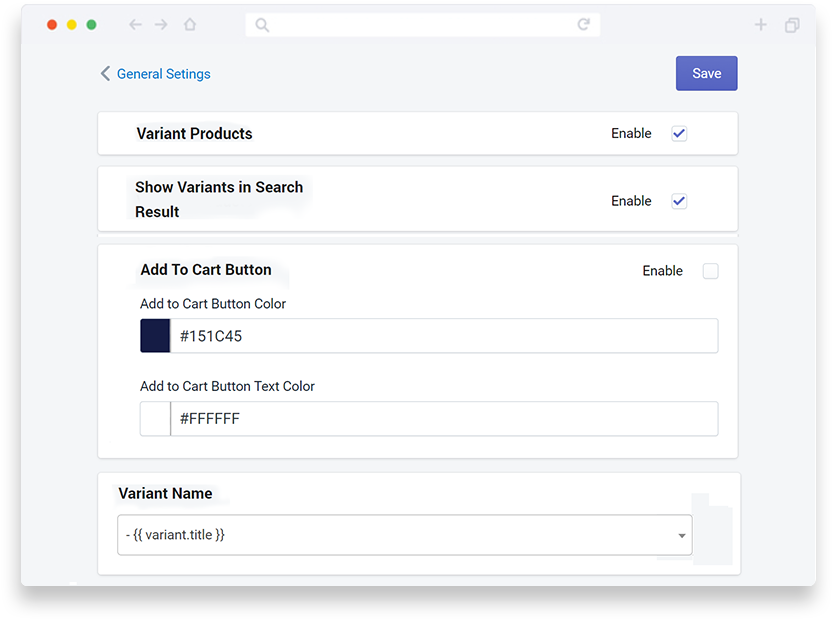Return to General Setings link

[163, 74]
